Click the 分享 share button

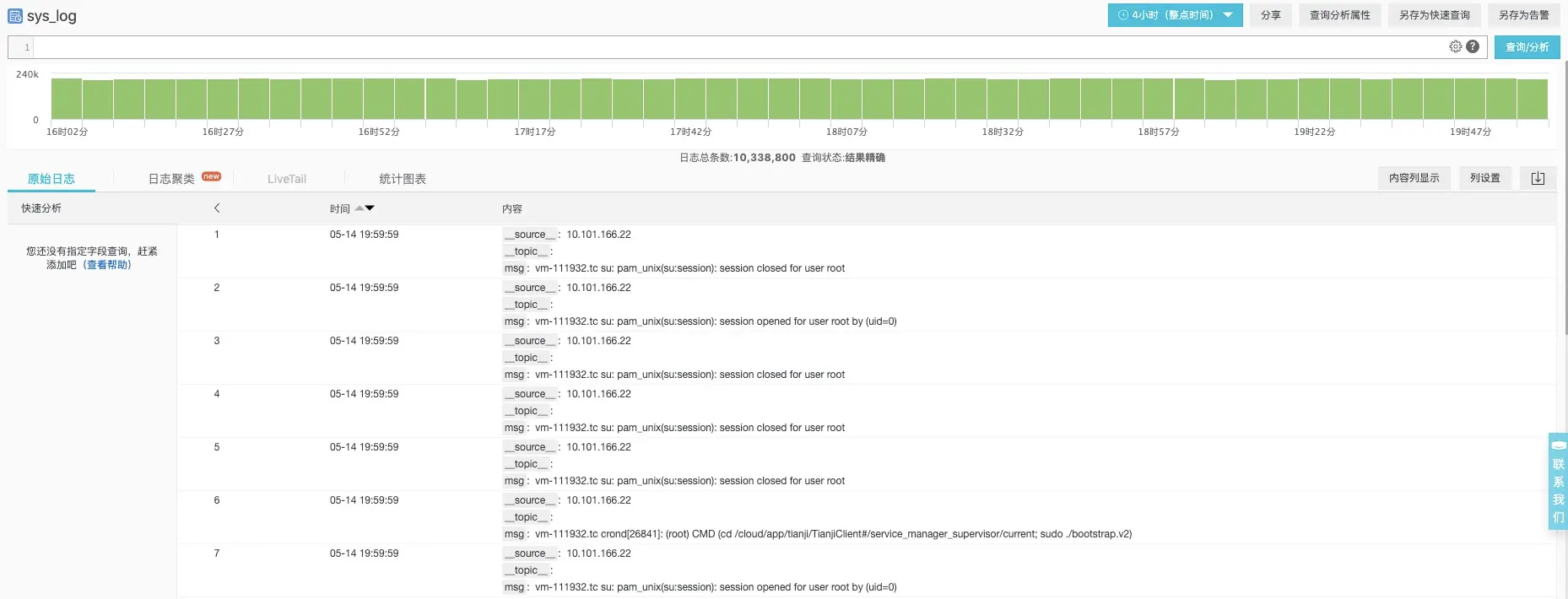[1270, 15]
